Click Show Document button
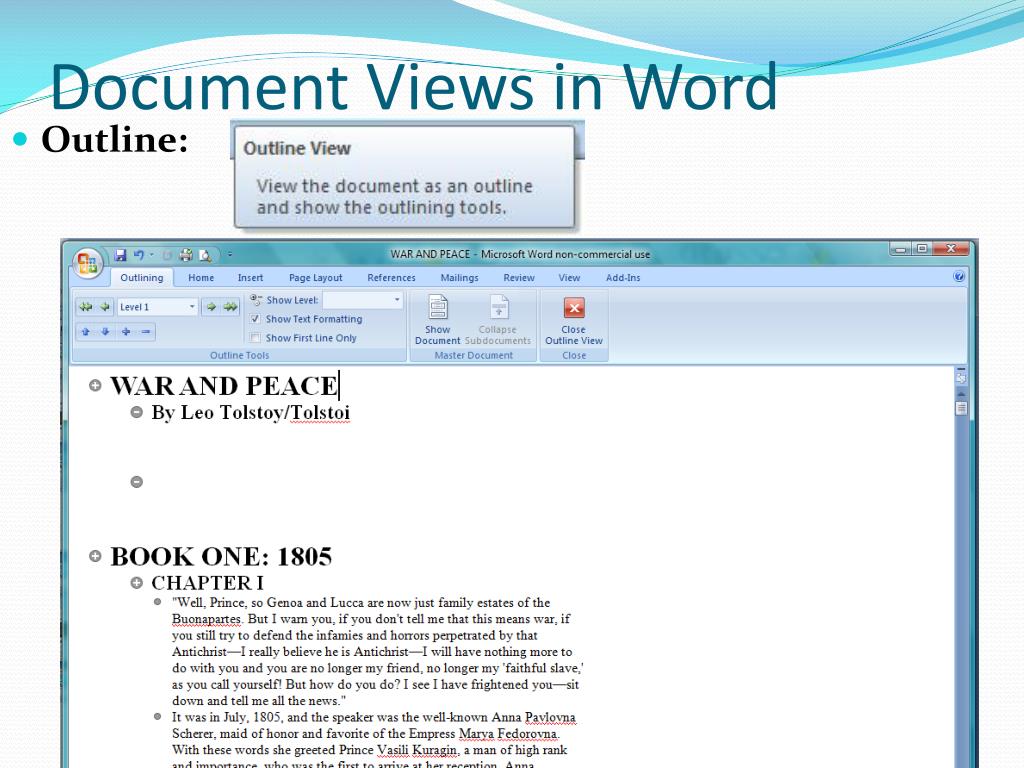The width and height of the screenshot is (1024, 768). click(438, 319)
